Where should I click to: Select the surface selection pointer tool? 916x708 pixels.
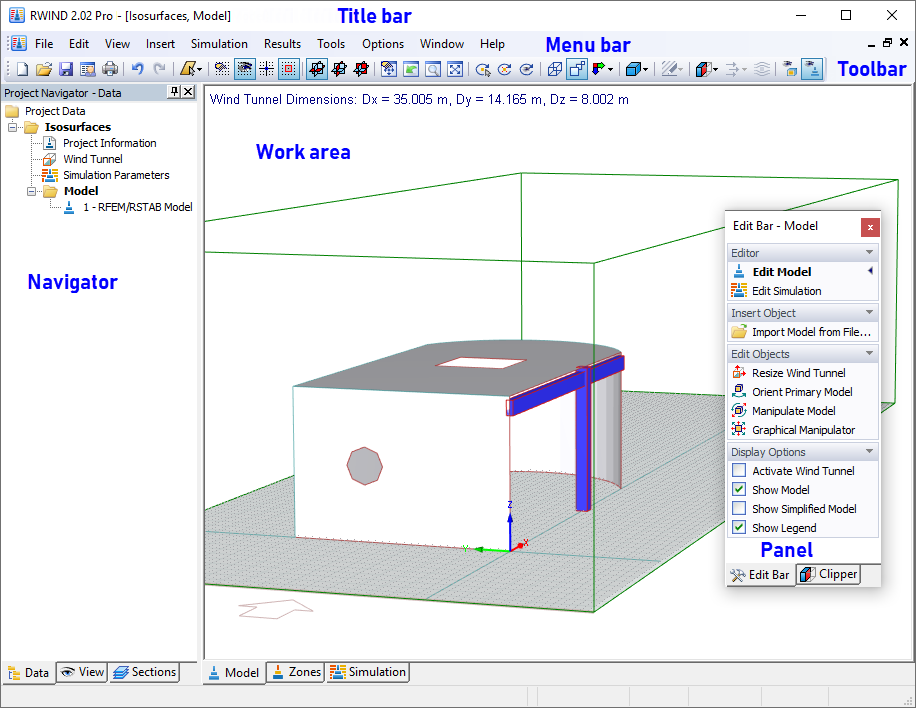click(x=187, y=69)
